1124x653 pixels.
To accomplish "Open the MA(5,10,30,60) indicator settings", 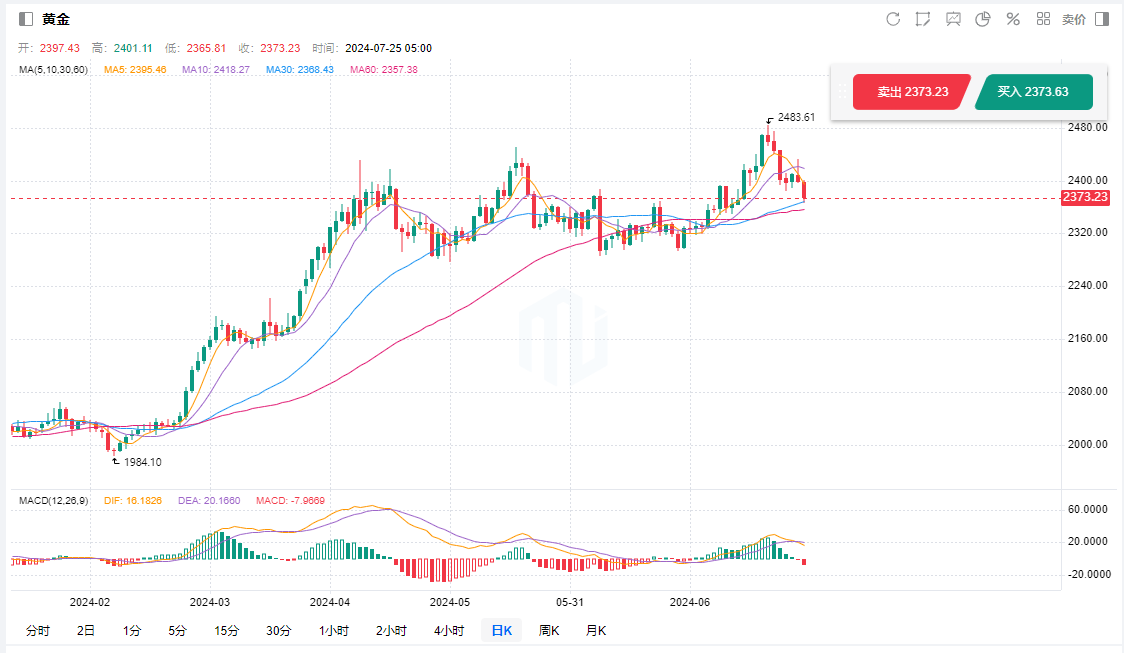I will [53, 69].
